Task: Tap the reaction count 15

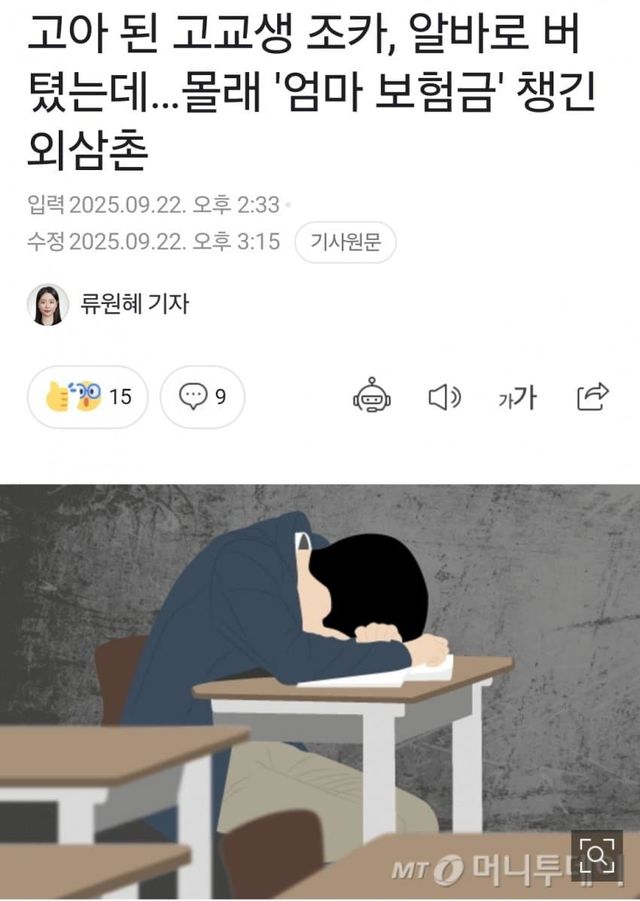Action: pyautogui.click(x=120, y=396)
